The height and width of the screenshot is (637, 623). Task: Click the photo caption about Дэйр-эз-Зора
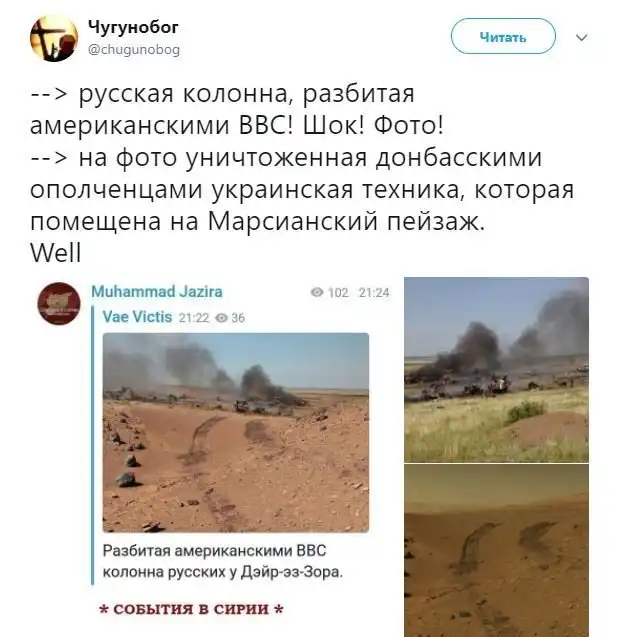(223, 561)
